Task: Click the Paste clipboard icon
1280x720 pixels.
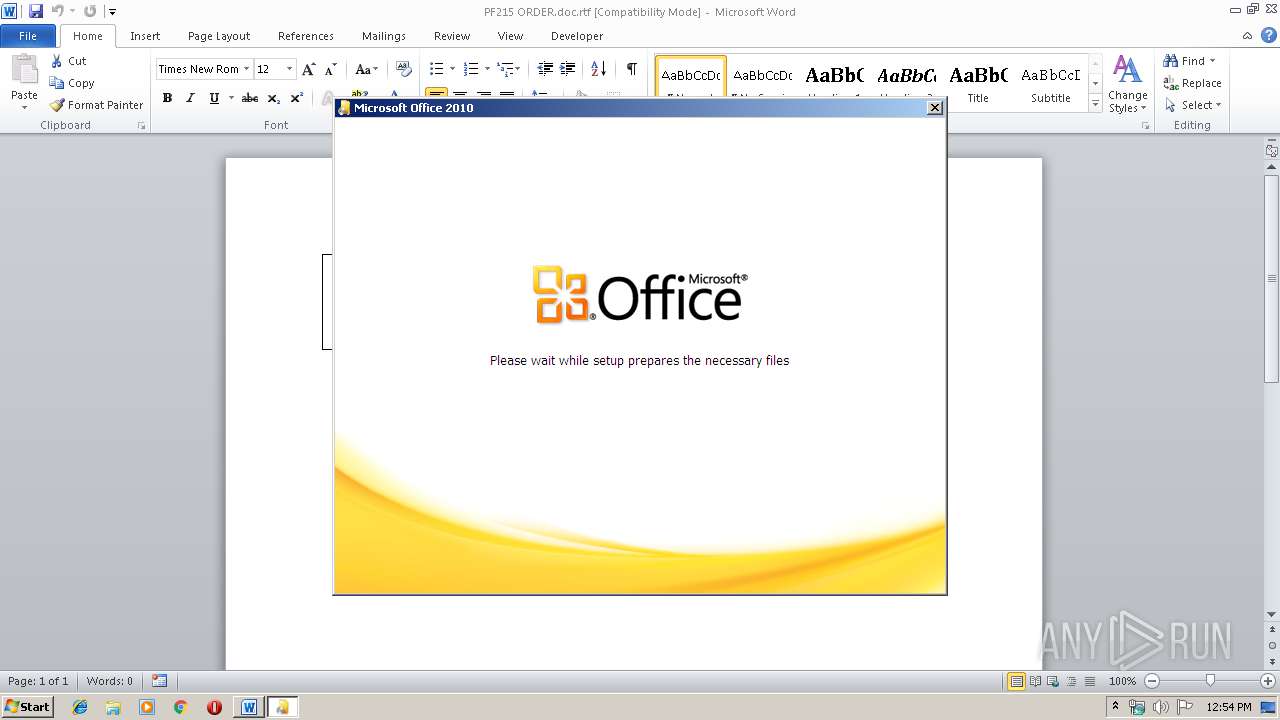Action: point(24,69)
